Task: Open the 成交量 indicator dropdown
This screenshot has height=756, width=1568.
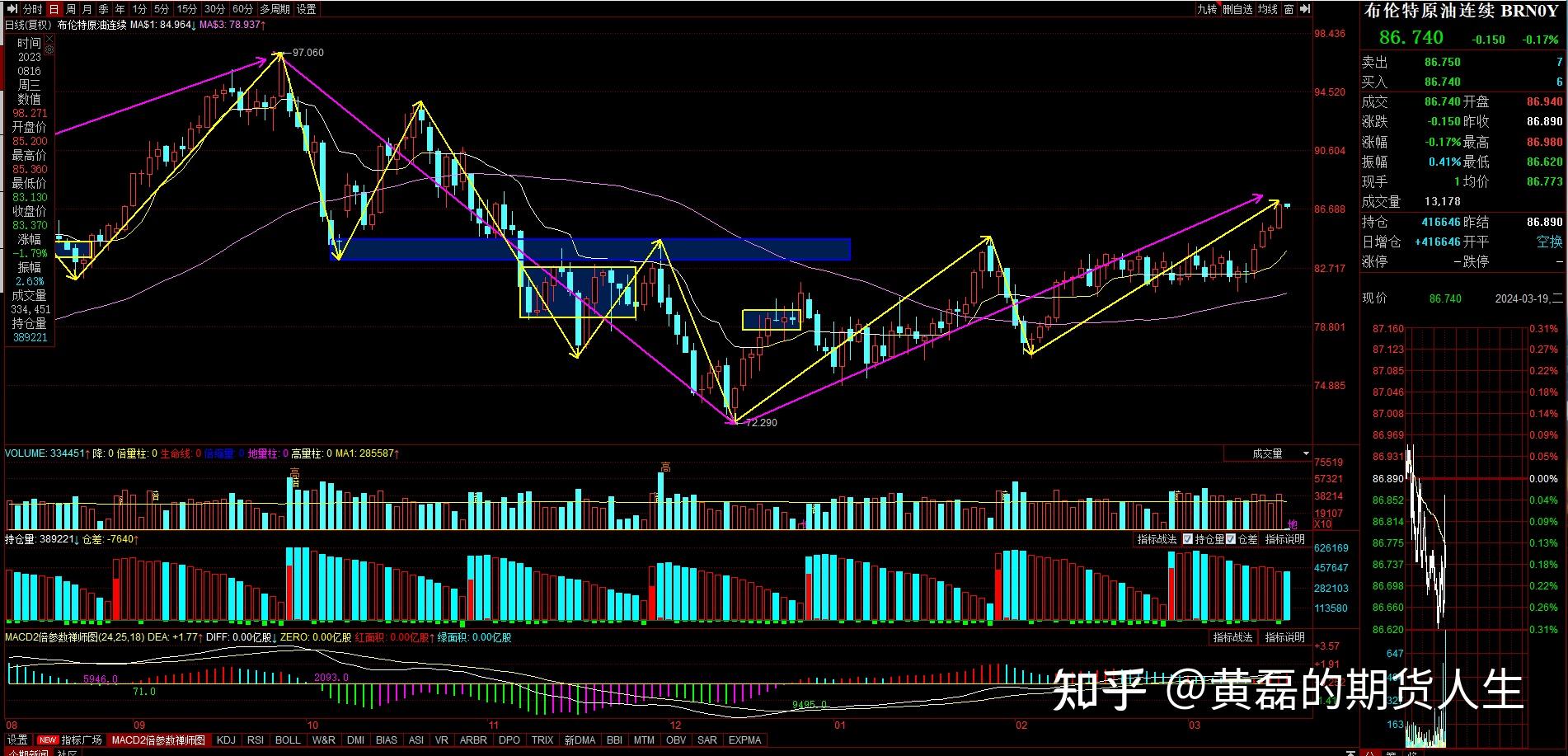Action: pos(1269,453)
